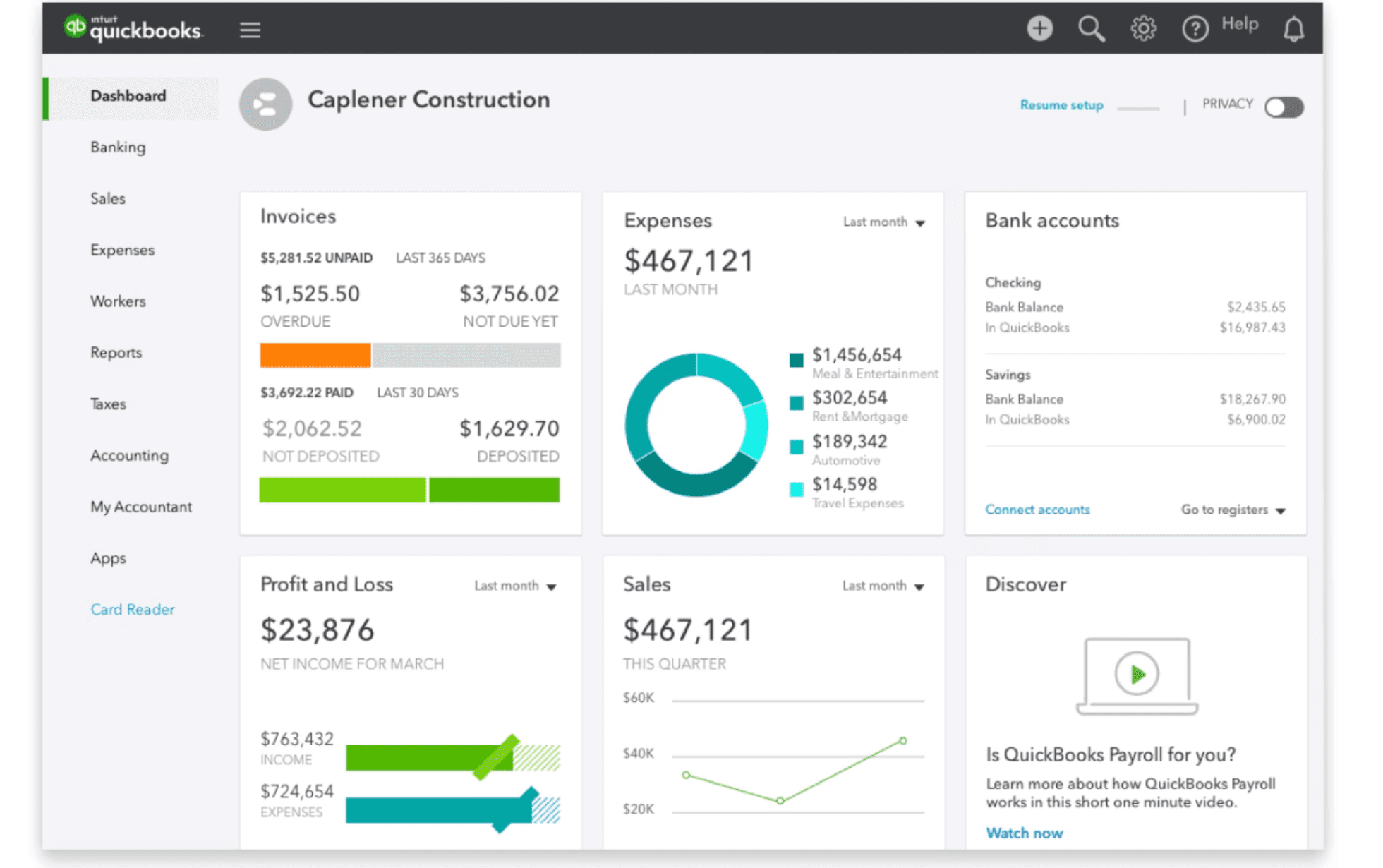1383x868 pixels.
Task: Open Accounting in the sidebar
Action: (129, 456)
